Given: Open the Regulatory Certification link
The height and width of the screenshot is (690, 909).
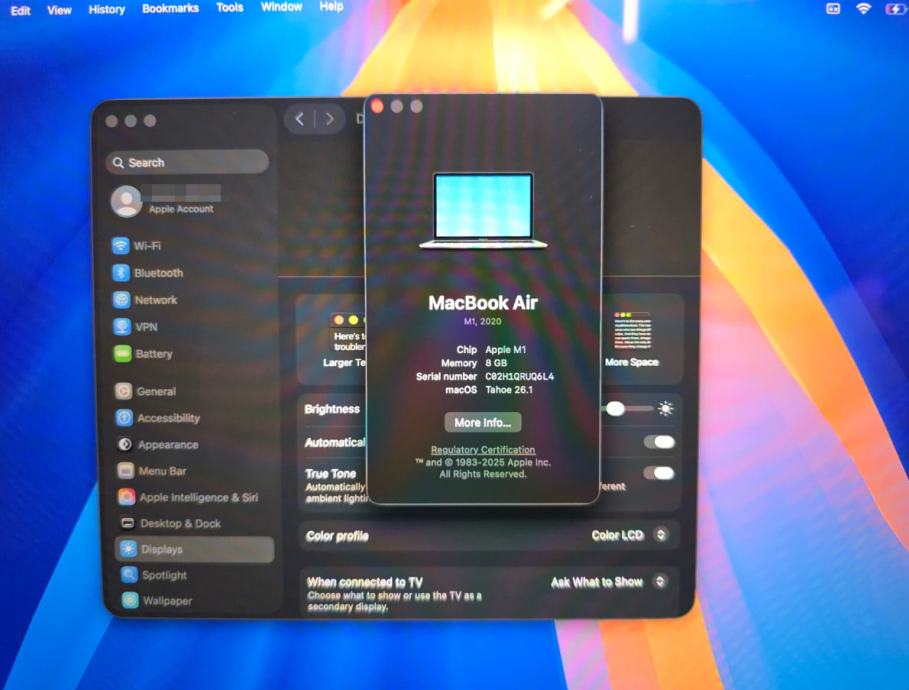Looking at the screenshot, I should 483,450.
